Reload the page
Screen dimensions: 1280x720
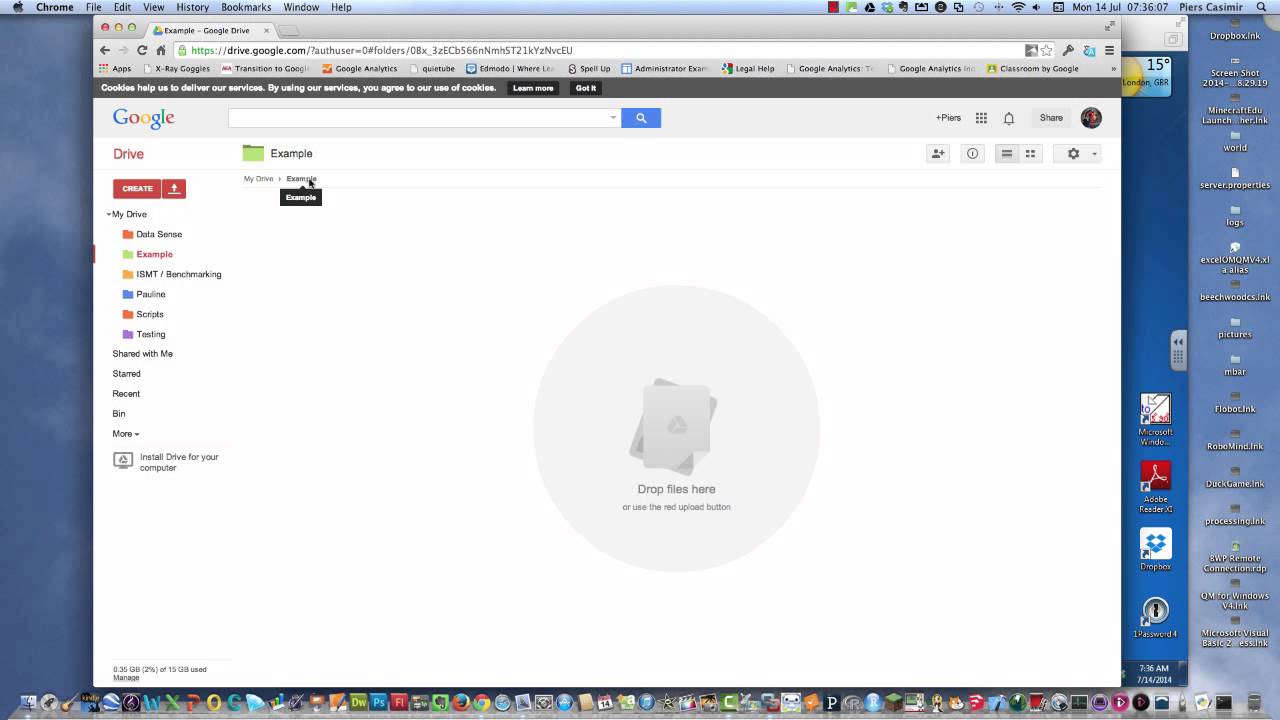pyautogui.click(x=142, y=50)
